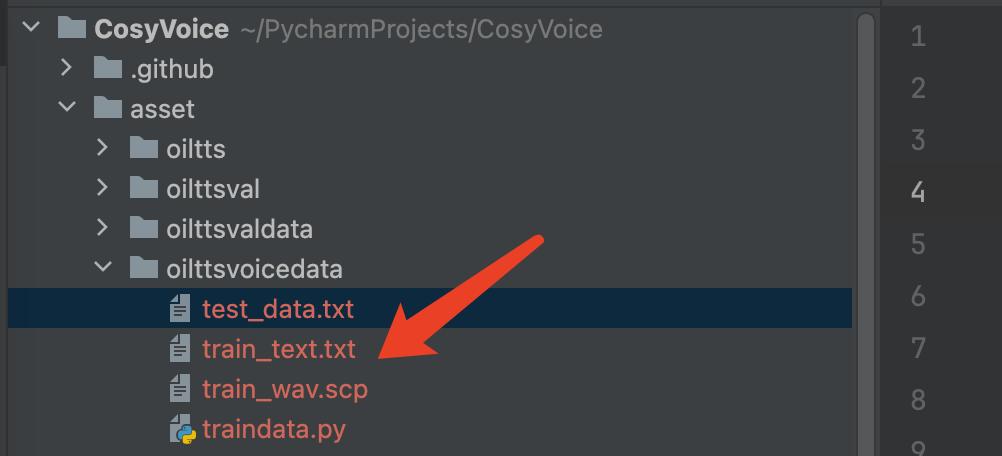
Task: Click line number 4 in the gutter
Action: (918, 191)
